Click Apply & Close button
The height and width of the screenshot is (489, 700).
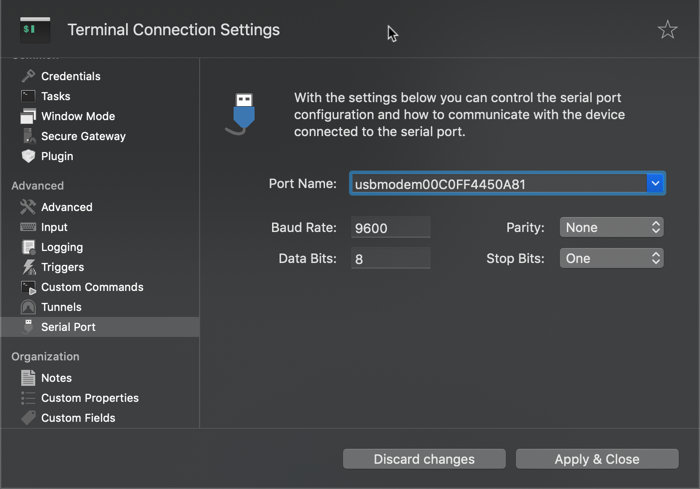[x=597, y=459]
